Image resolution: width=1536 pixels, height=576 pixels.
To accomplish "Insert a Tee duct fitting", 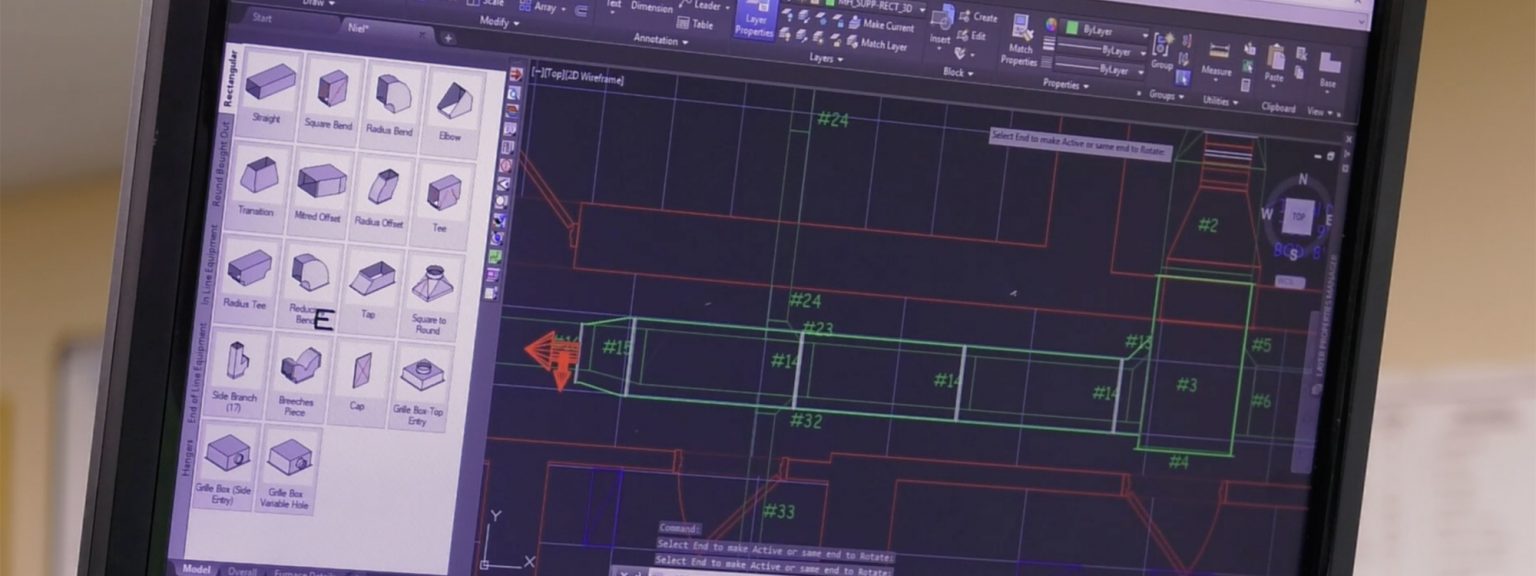I will tap(442, 193).
